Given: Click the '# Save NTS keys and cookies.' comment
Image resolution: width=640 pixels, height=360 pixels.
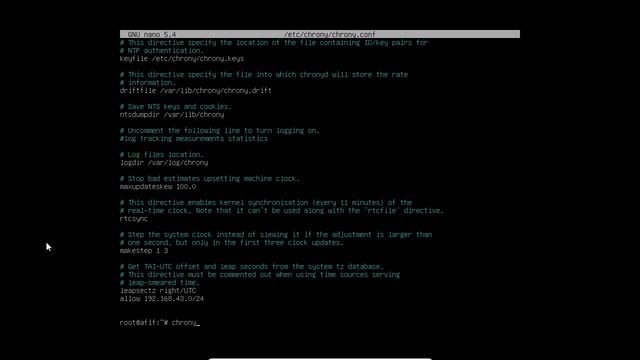Looking at the screenshot, I should [x=176, y=107].
